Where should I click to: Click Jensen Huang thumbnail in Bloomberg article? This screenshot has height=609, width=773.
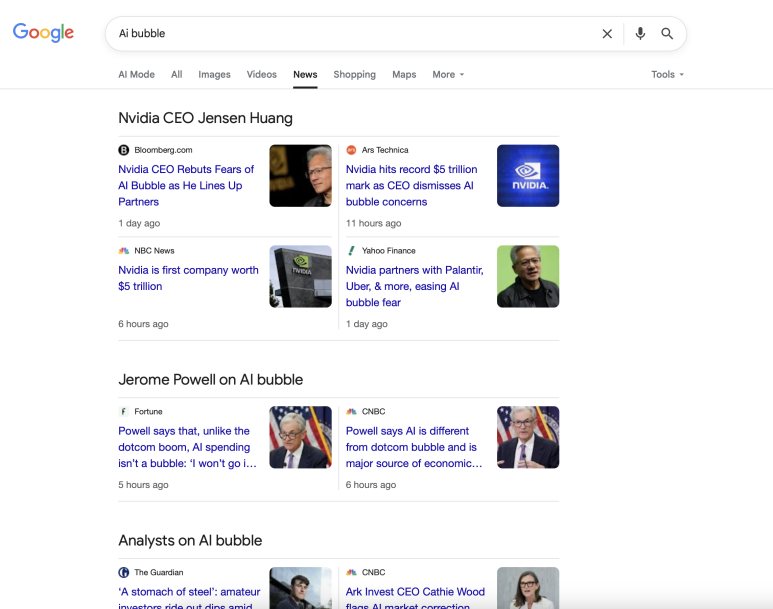pos(300,176)
